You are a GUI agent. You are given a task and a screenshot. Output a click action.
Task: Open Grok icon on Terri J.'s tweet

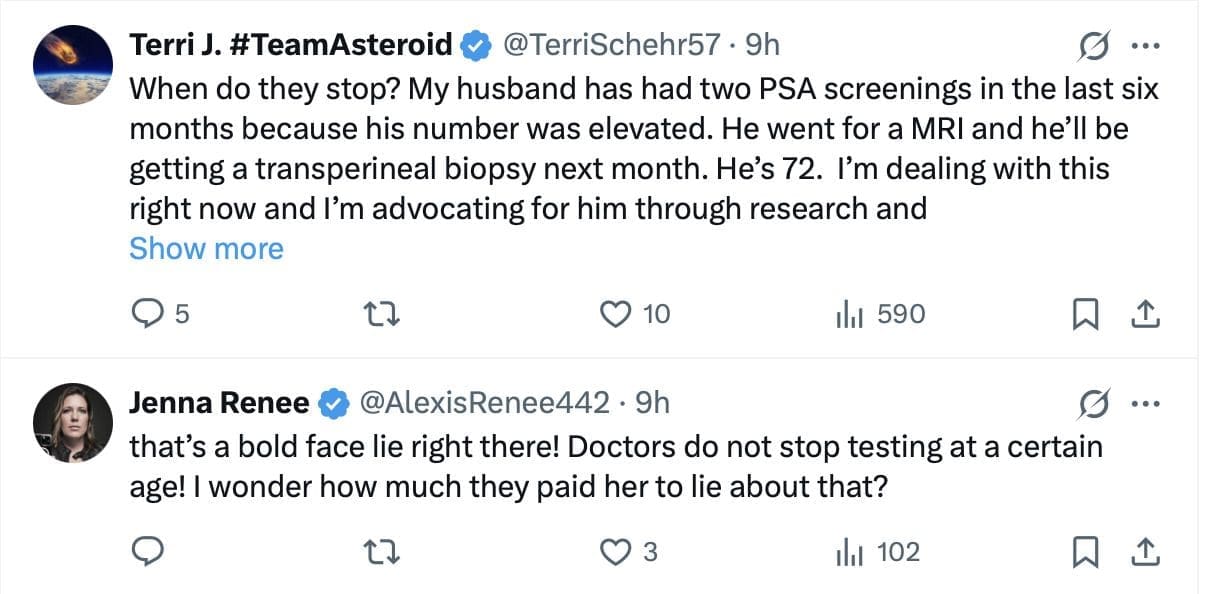[x=1090, y=46]
